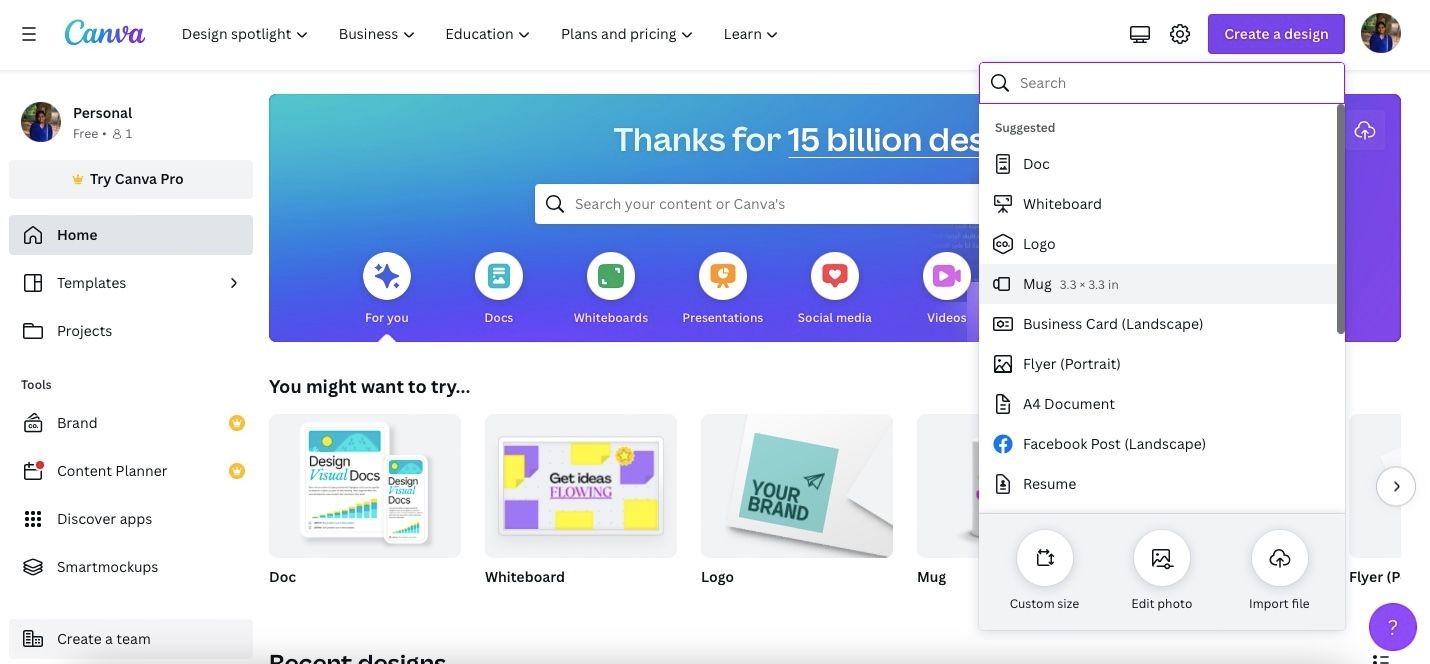The width and height of the screenshot is (1430, 664).
Task: Expand the Templates sidebar arrow
Action: point(234,283)
